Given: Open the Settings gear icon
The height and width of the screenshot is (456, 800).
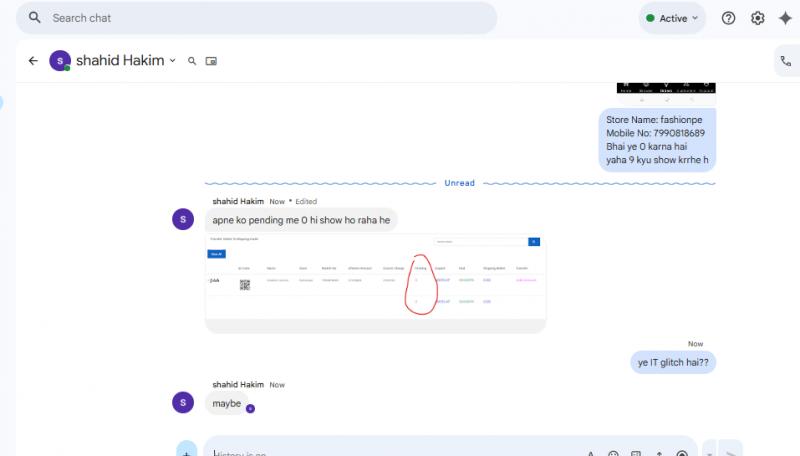Looking at the screenshot, I should 757,18.
